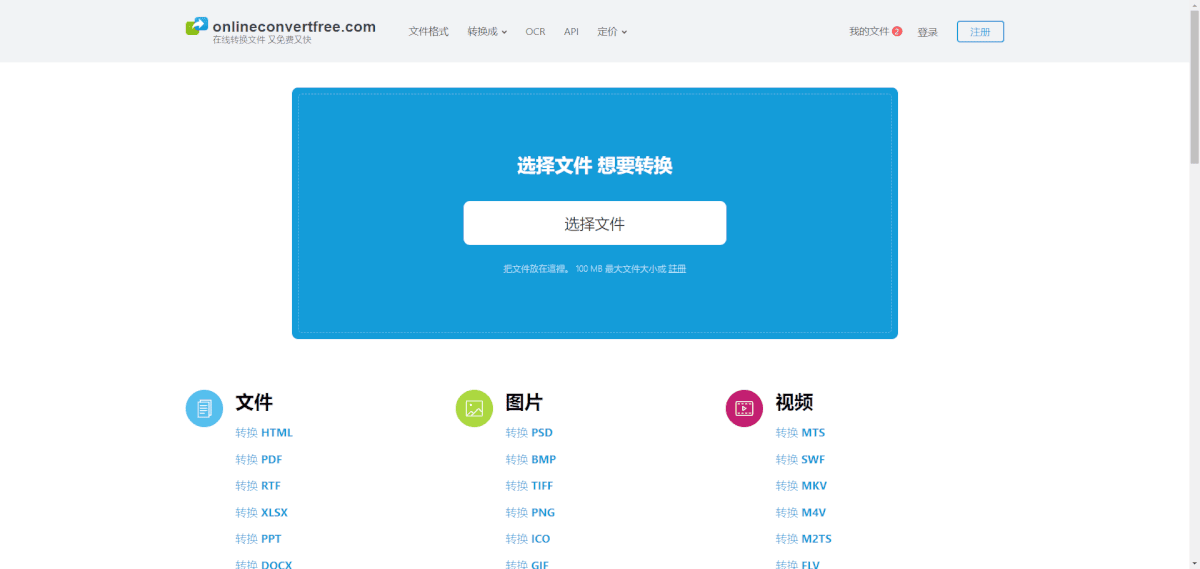
Task: Click the green 图片 image category icon
Action: (x=474, y=408)
